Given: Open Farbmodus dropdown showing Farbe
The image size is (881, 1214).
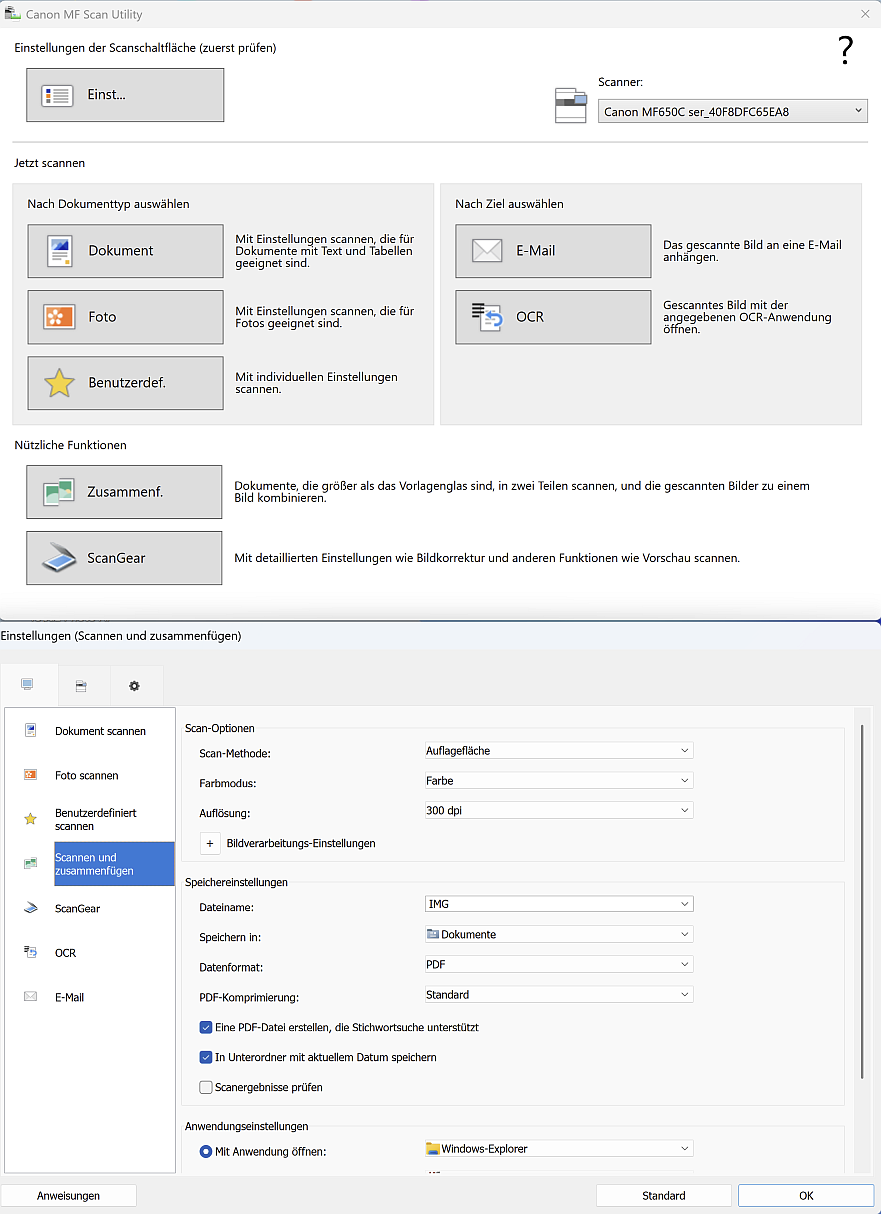Looking at the screenshot, I should 559,780.
